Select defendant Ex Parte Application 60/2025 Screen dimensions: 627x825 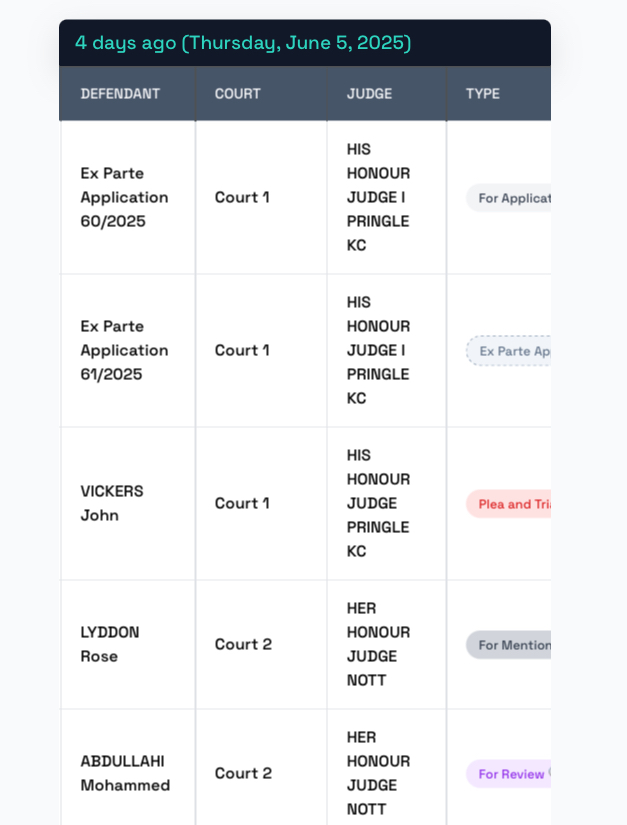click(x=124, y=197)
